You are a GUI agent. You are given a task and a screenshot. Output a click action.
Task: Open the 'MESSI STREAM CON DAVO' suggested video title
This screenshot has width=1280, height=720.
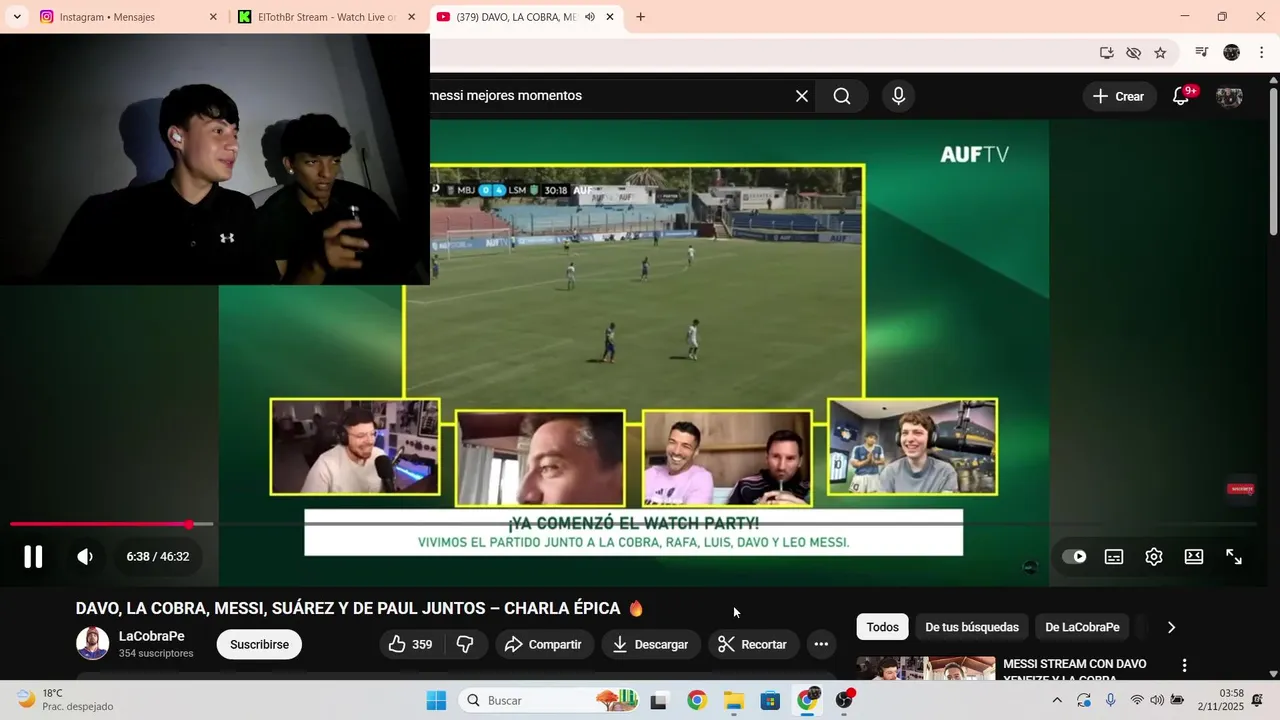(1075, 671)
